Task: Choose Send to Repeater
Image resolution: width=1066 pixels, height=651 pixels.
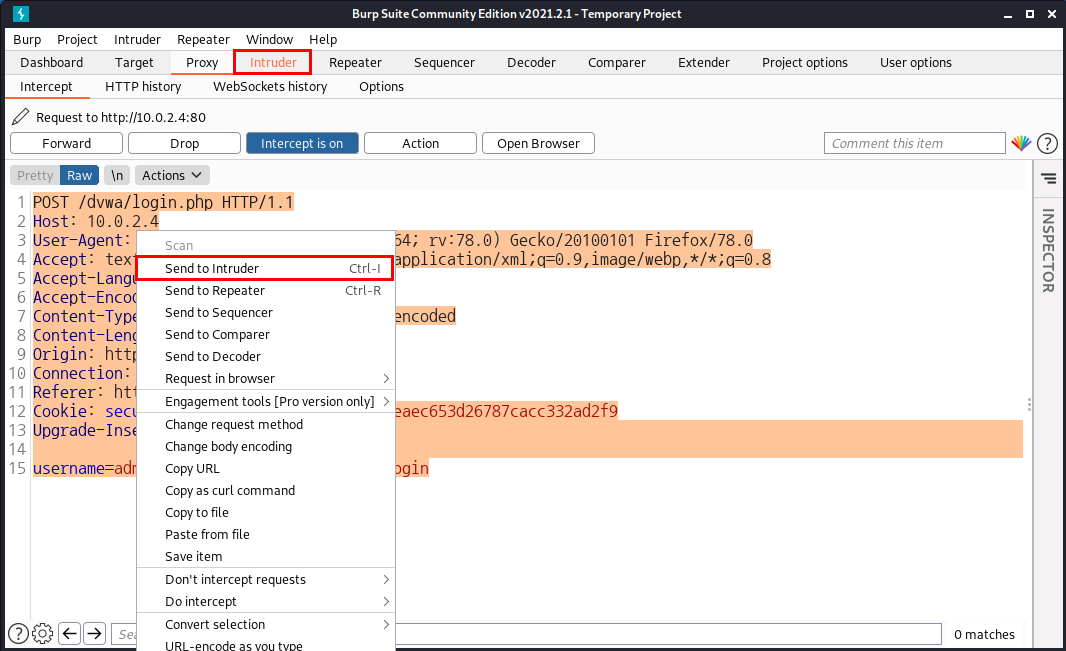Action: click(x=266, y=290)
